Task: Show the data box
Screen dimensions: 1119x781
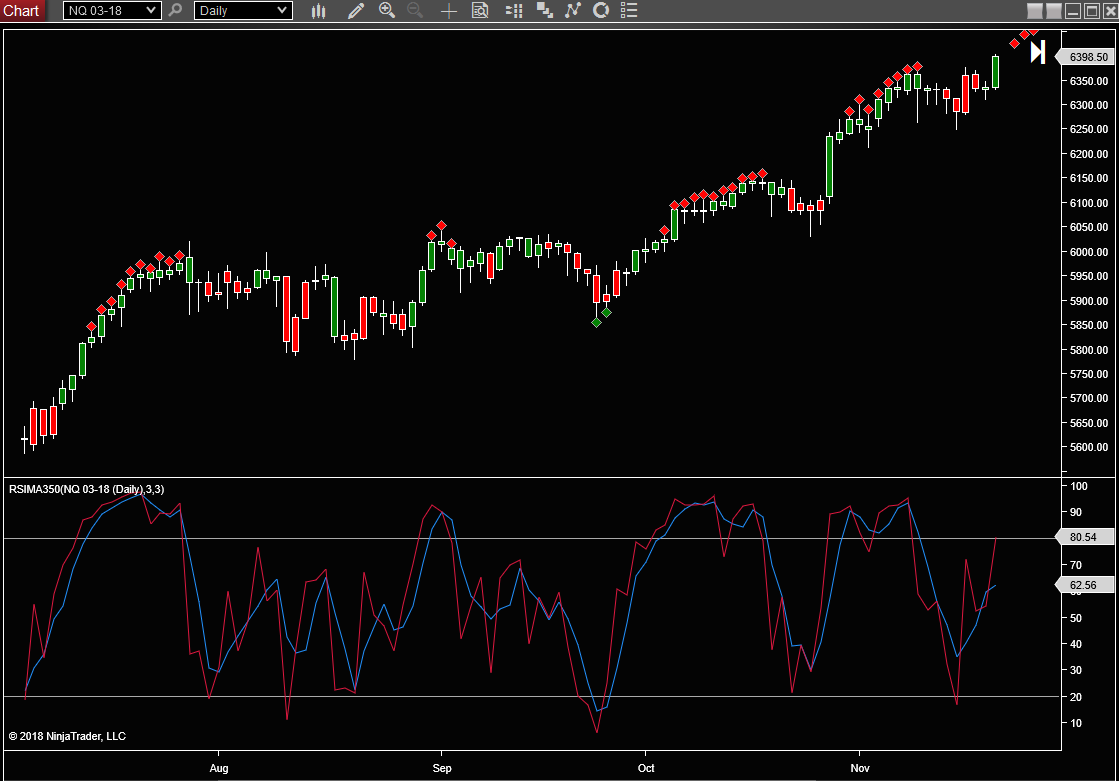Action: point(480,11)
